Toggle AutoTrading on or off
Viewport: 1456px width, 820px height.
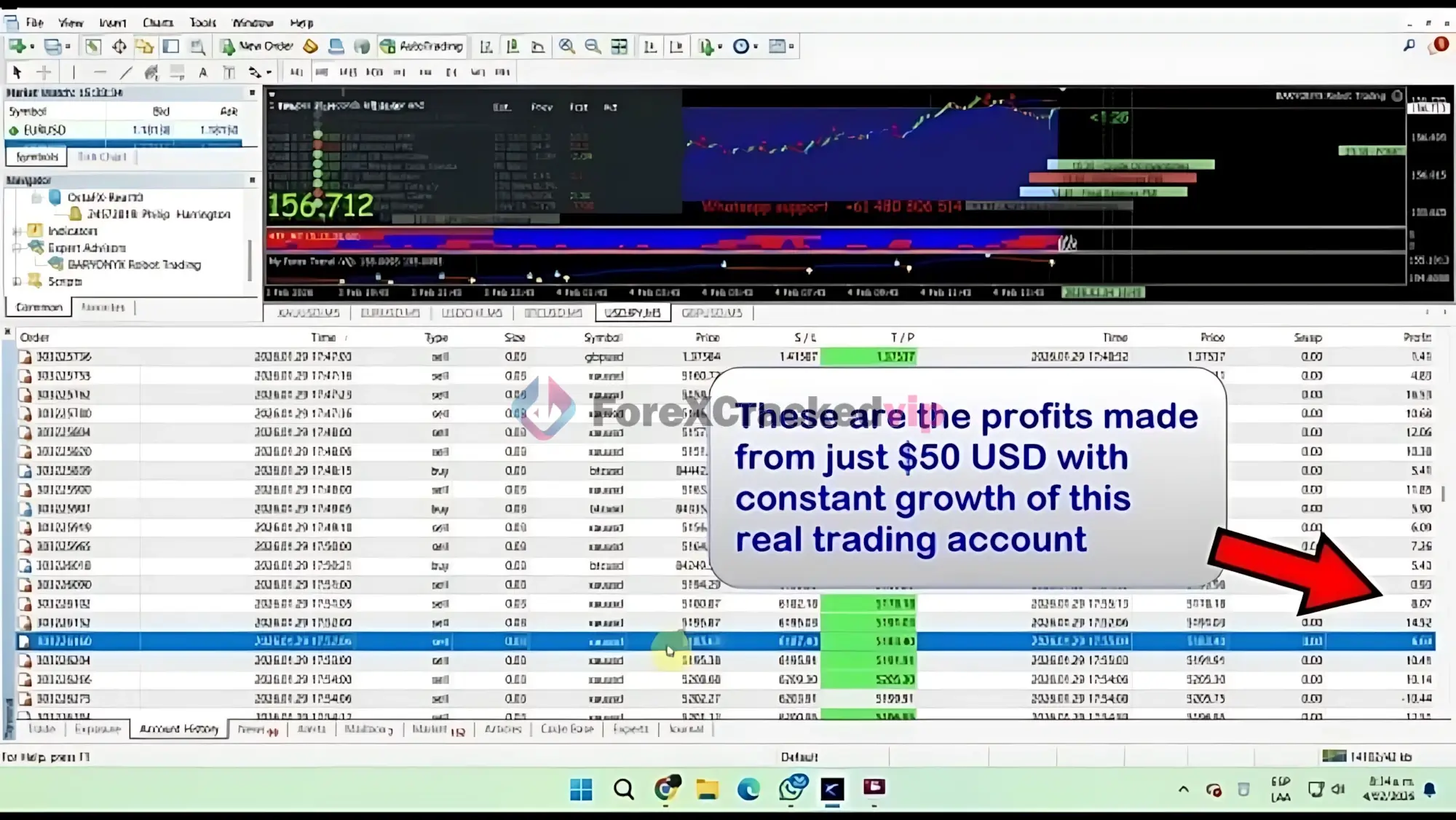pos(422,47)
